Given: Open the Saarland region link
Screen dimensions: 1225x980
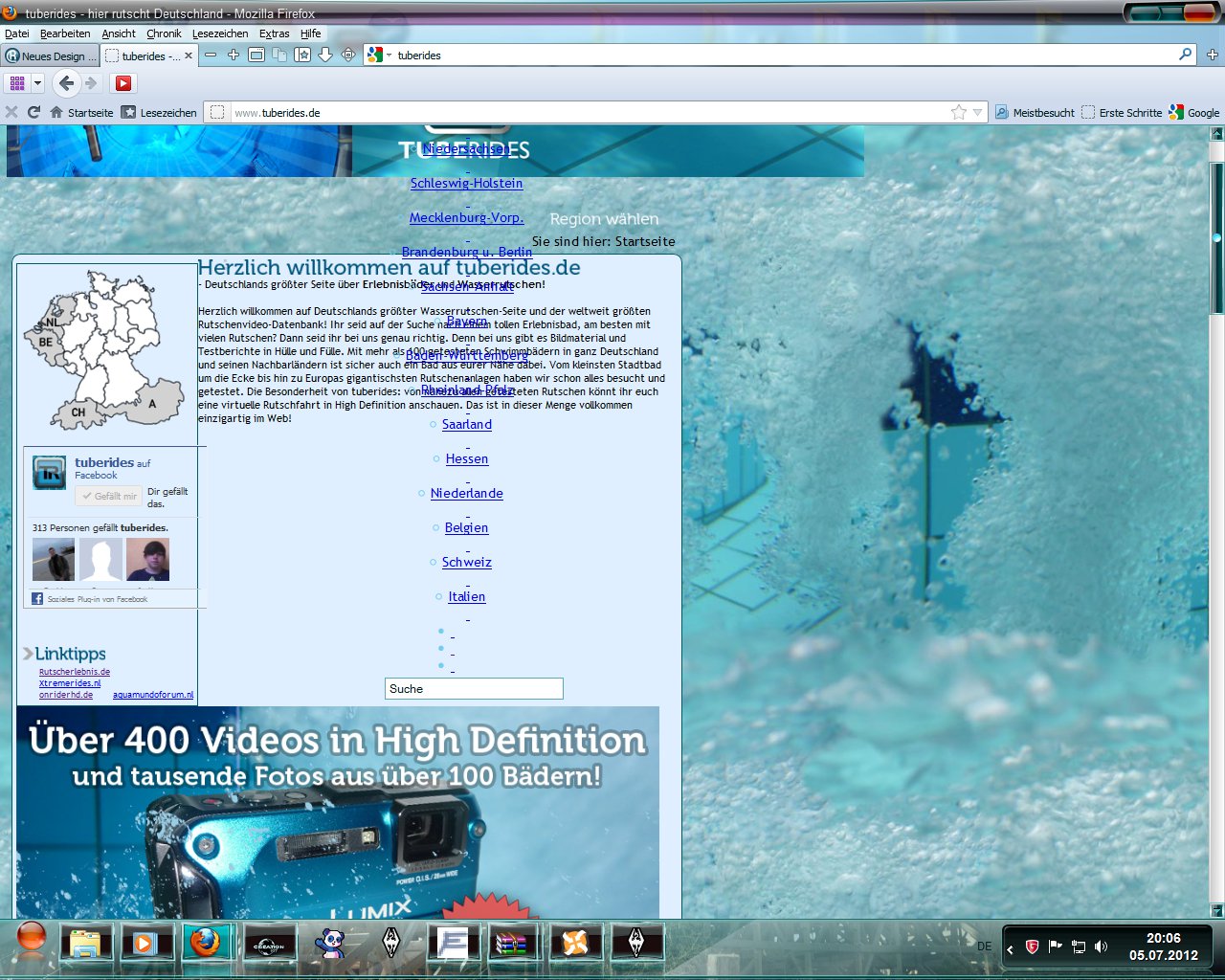Looking at the screenshot, I should coord(467,424).
